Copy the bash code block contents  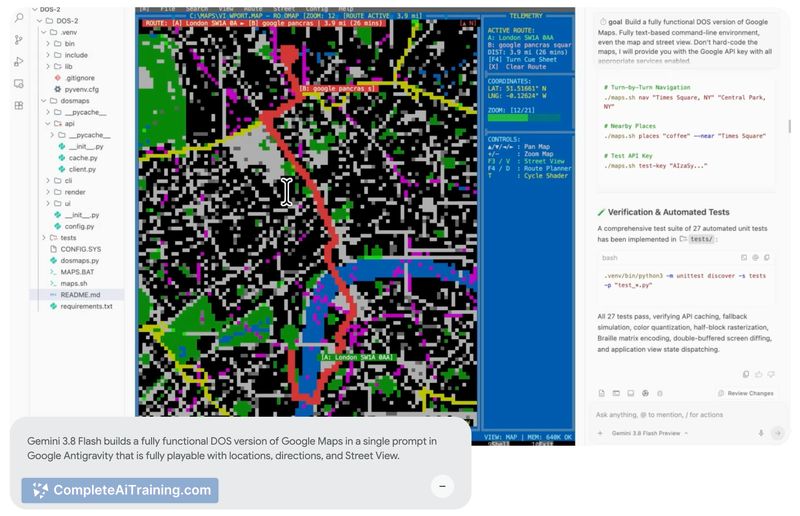767,258
